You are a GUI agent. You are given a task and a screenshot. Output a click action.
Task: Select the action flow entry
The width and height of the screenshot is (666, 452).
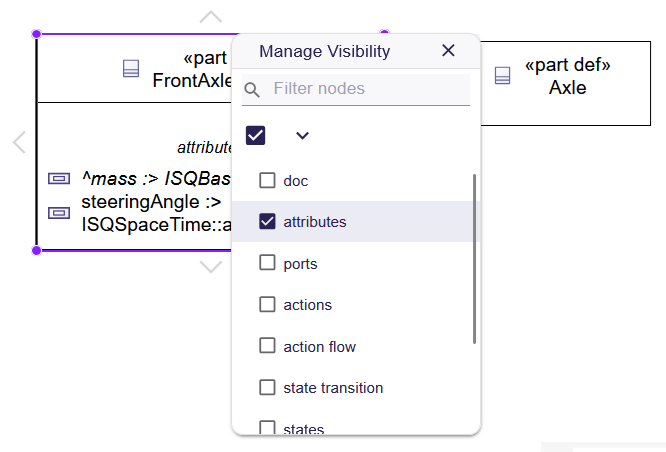[319, 346]
